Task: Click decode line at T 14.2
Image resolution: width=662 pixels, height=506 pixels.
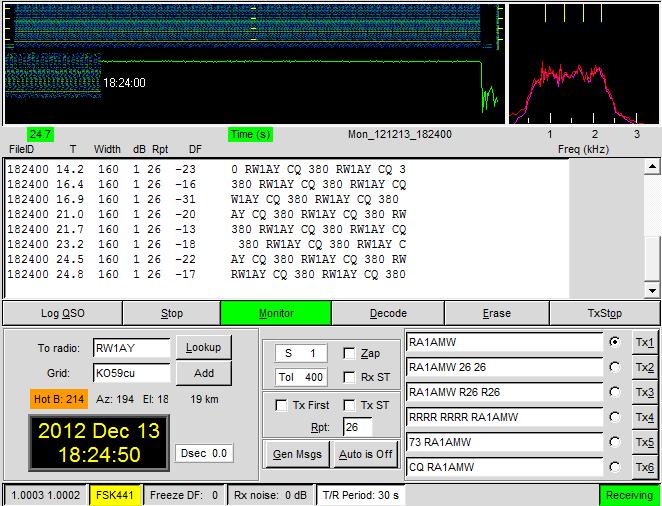Action: click(x=206, y=169)
